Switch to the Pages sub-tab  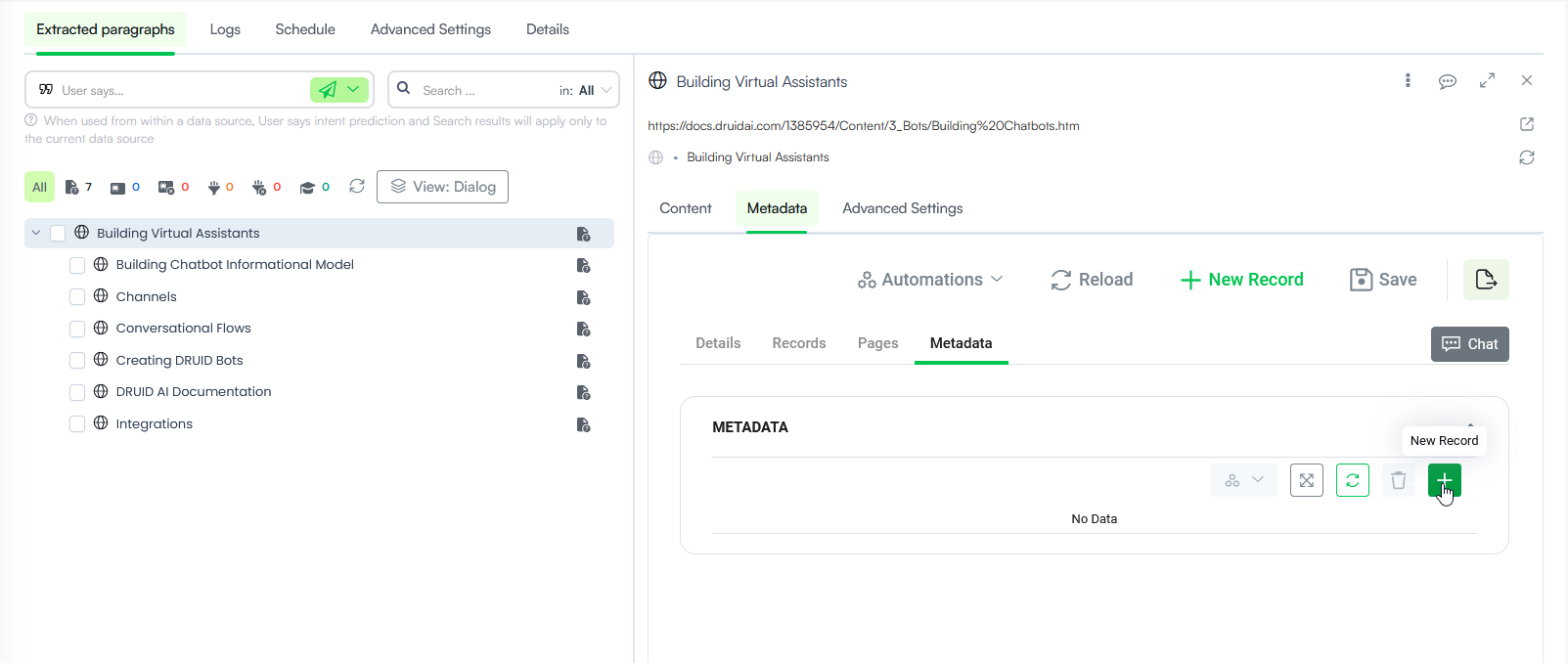coord(877,343)
